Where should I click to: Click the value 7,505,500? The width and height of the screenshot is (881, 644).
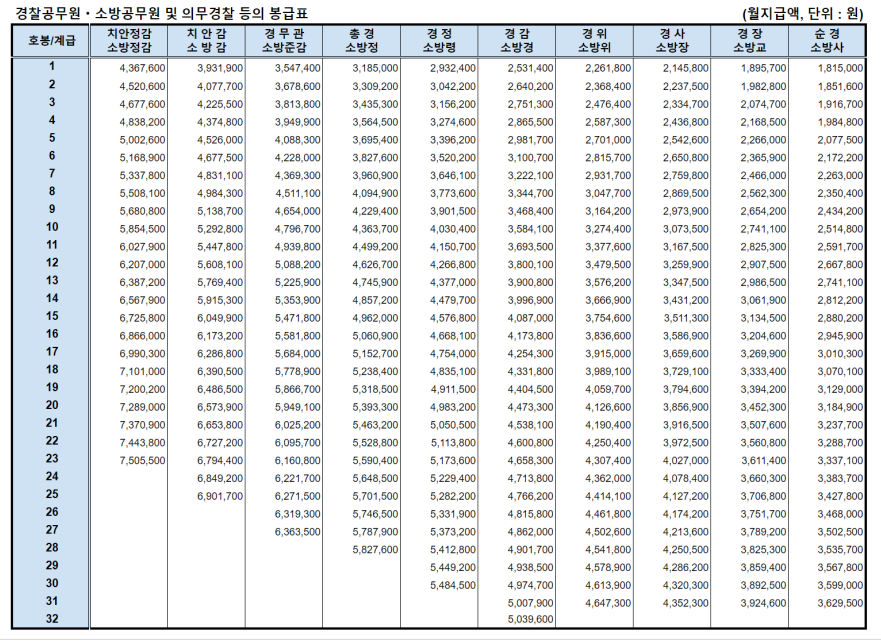pyautogui.click(x=142, y=461)
